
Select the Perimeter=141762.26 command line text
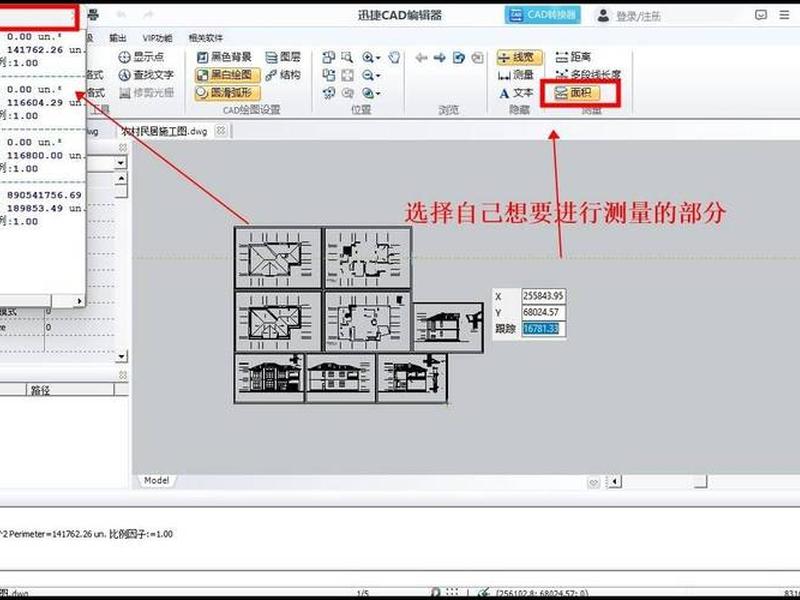[x=60, y=534]
